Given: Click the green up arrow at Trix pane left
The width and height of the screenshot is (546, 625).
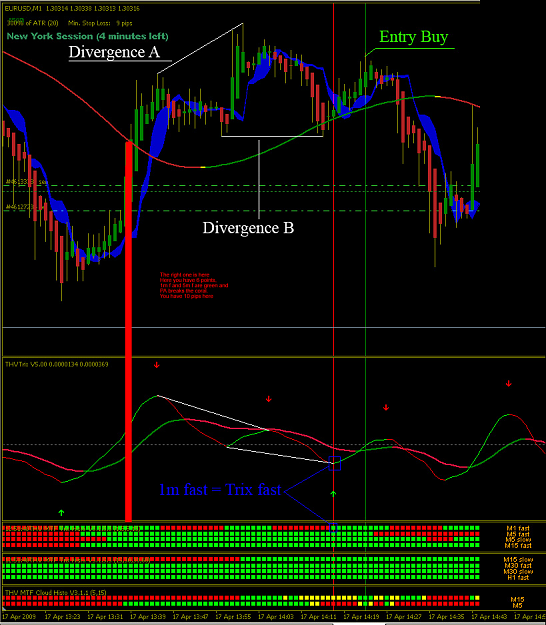Looking at the screenshot, I should tap(61, 512).
